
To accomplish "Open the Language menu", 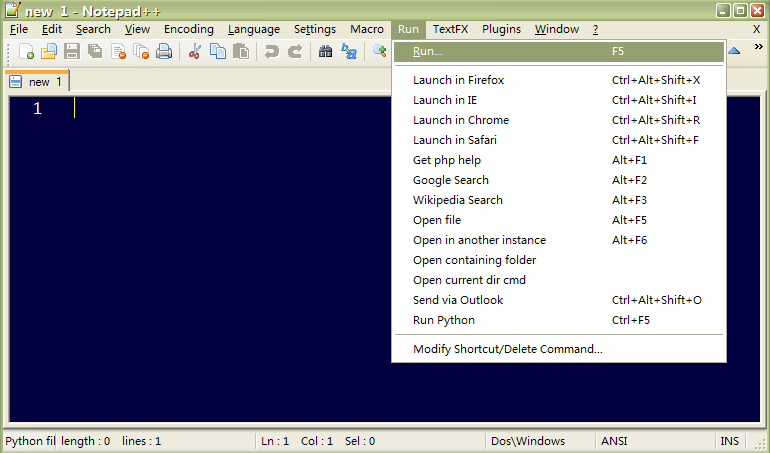I will click(x=254, y=29).
